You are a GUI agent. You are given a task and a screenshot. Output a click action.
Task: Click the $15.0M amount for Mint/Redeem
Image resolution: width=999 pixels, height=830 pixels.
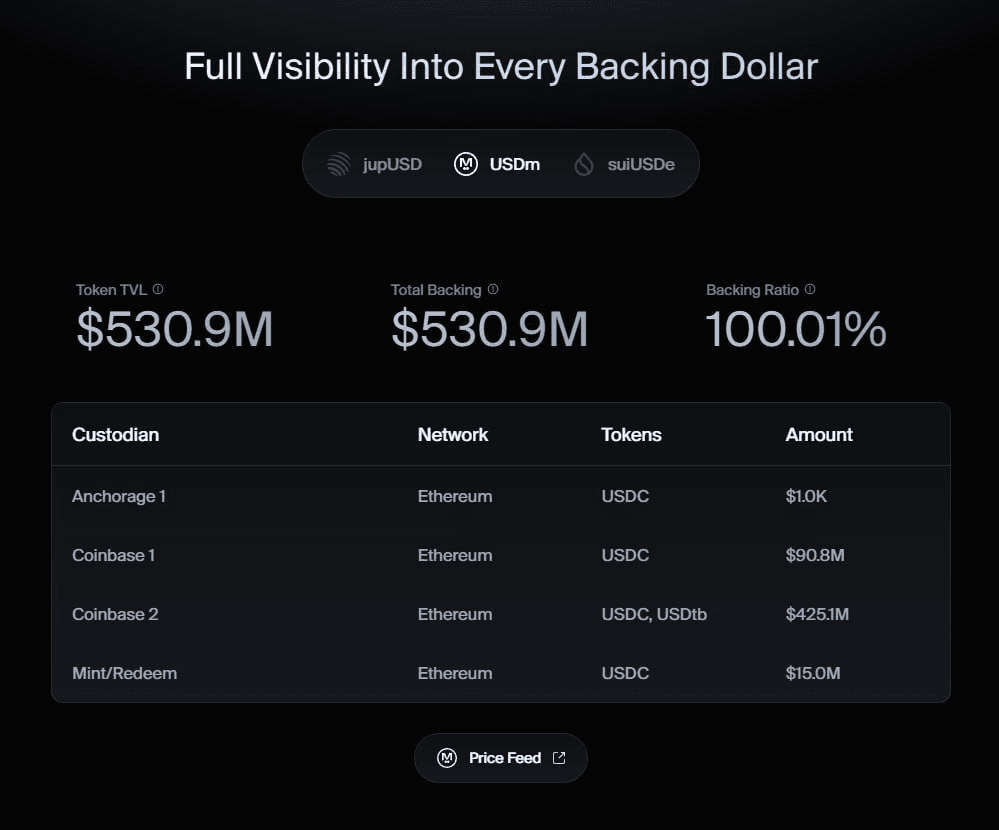pyautogui.click(x=813, y=673)
